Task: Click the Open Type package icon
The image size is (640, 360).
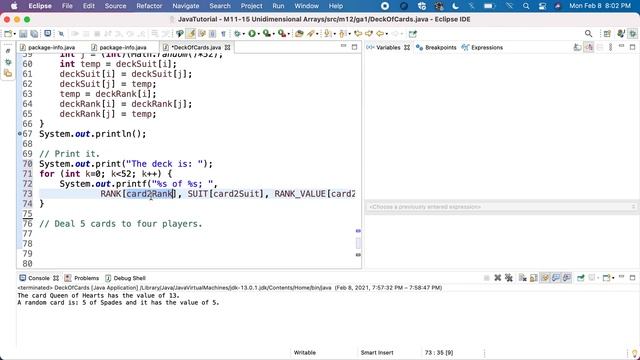Action: point(299,34)
